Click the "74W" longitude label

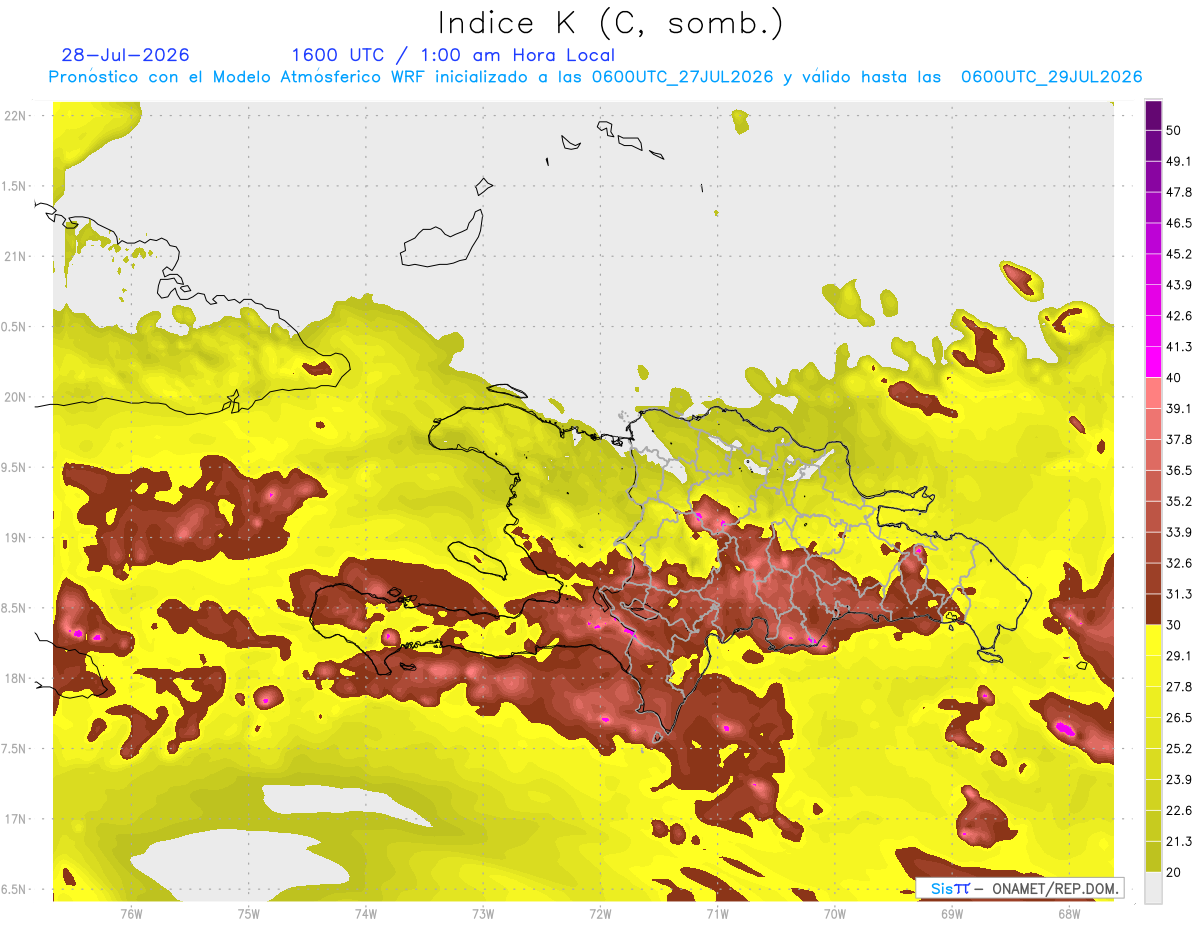tap(365, 913)
